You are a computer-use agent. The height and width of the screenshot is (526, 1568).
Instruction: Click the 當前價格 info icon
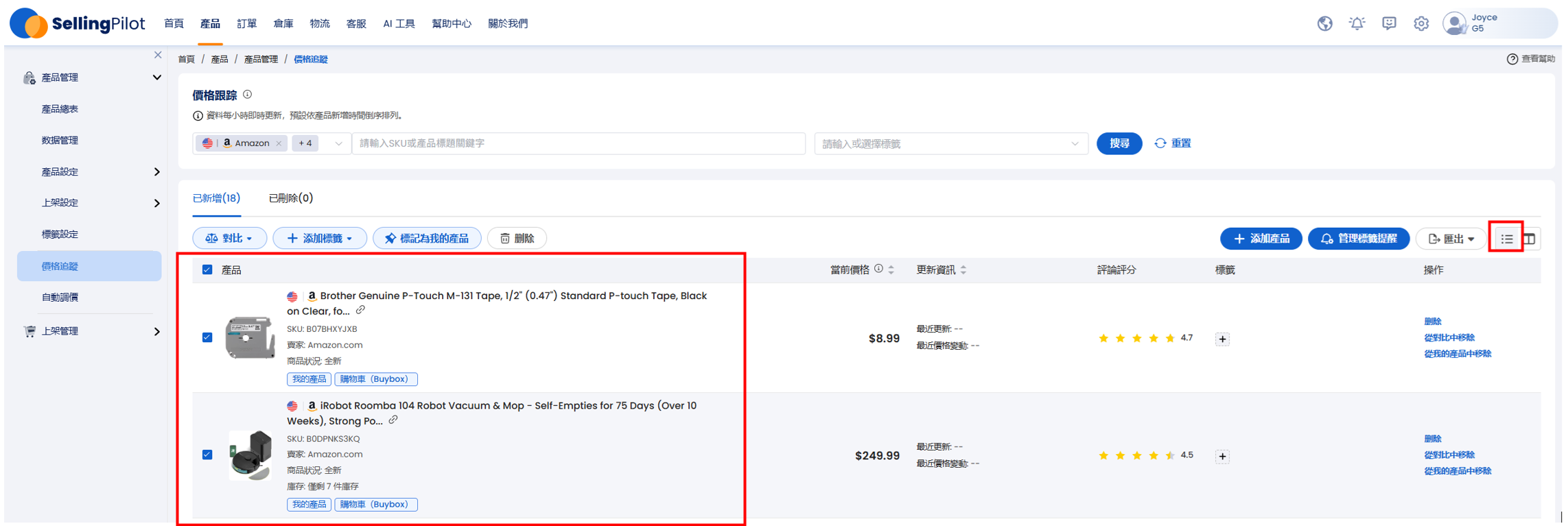tap(878, 269)
